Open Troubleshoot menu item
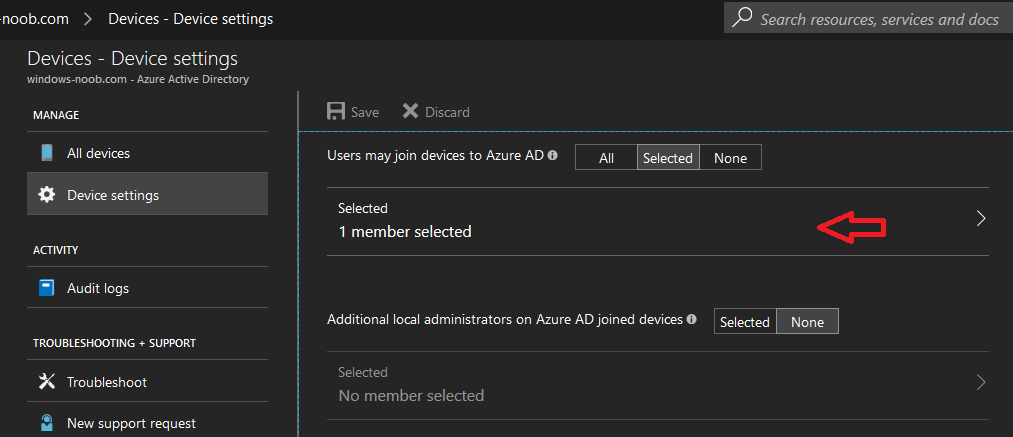Image resolution: width=1013 pixels, height=437 pixels. tap(147, 382)
